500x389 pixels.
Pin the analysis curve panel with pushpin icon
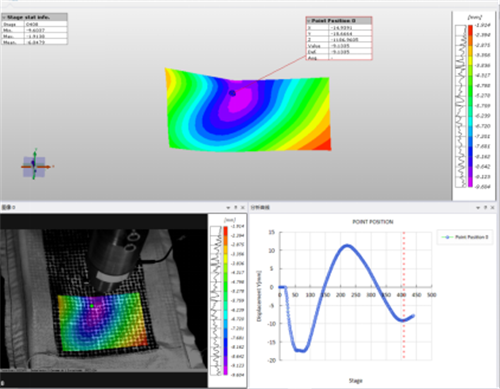coord(485,207)
